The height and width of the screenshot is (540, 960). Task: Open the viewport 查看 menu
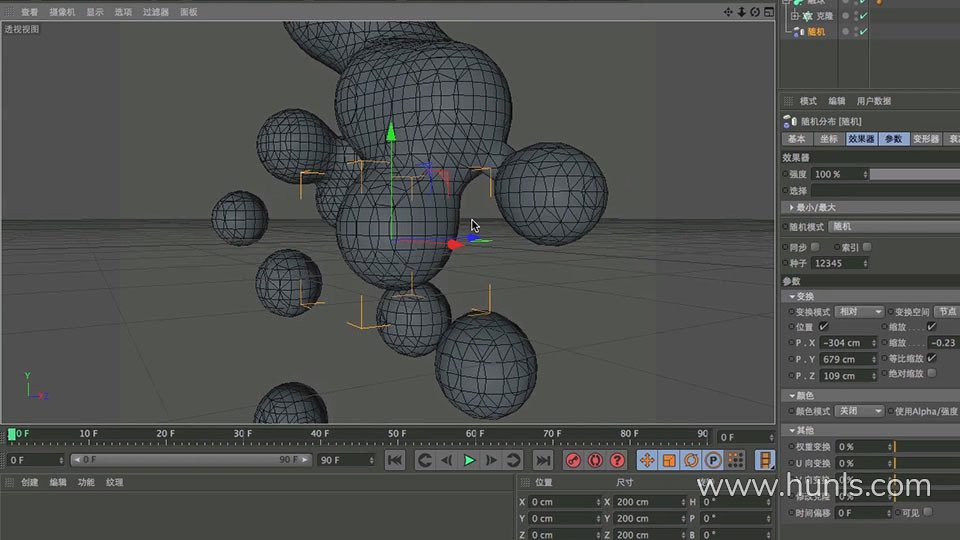[x=29, y=12]
